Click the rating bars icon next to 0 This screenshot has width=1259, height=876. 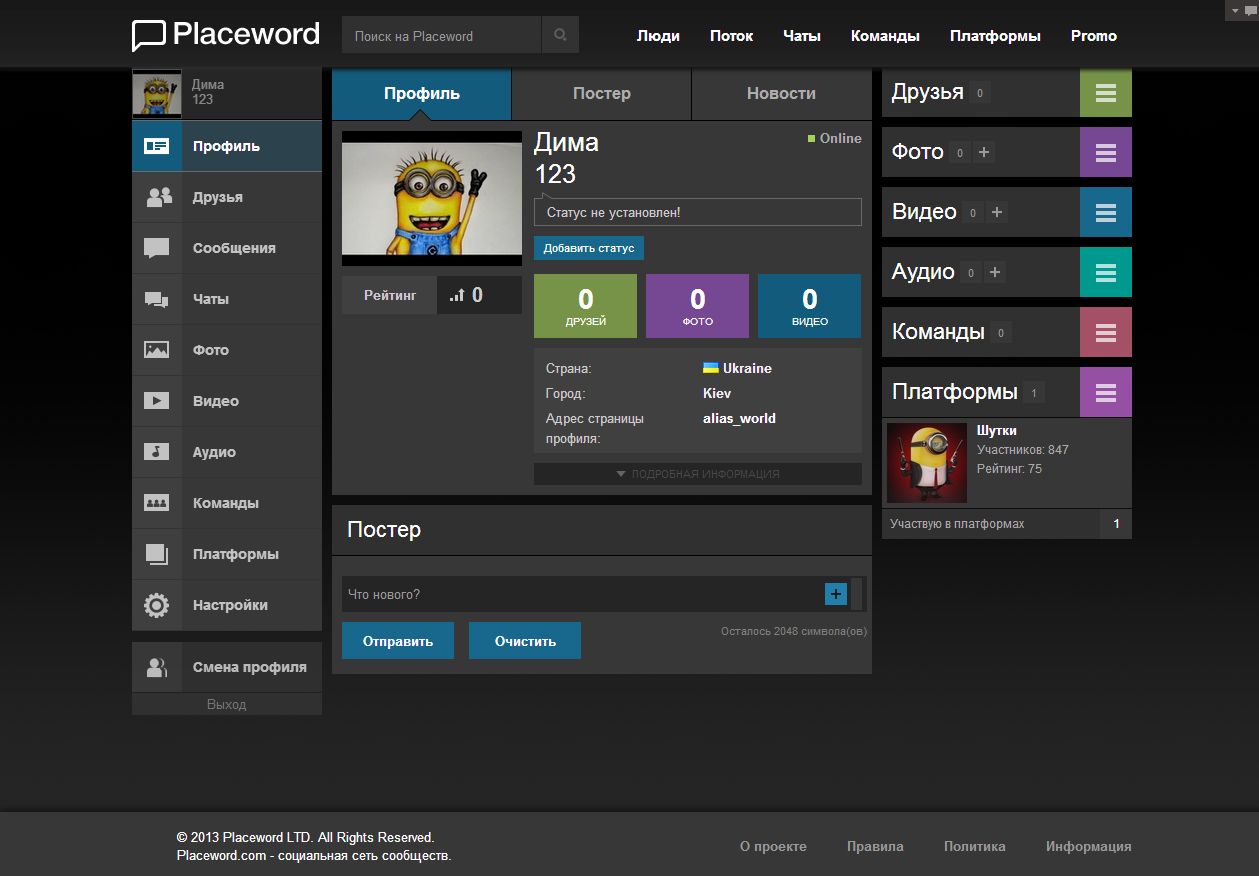457,295
